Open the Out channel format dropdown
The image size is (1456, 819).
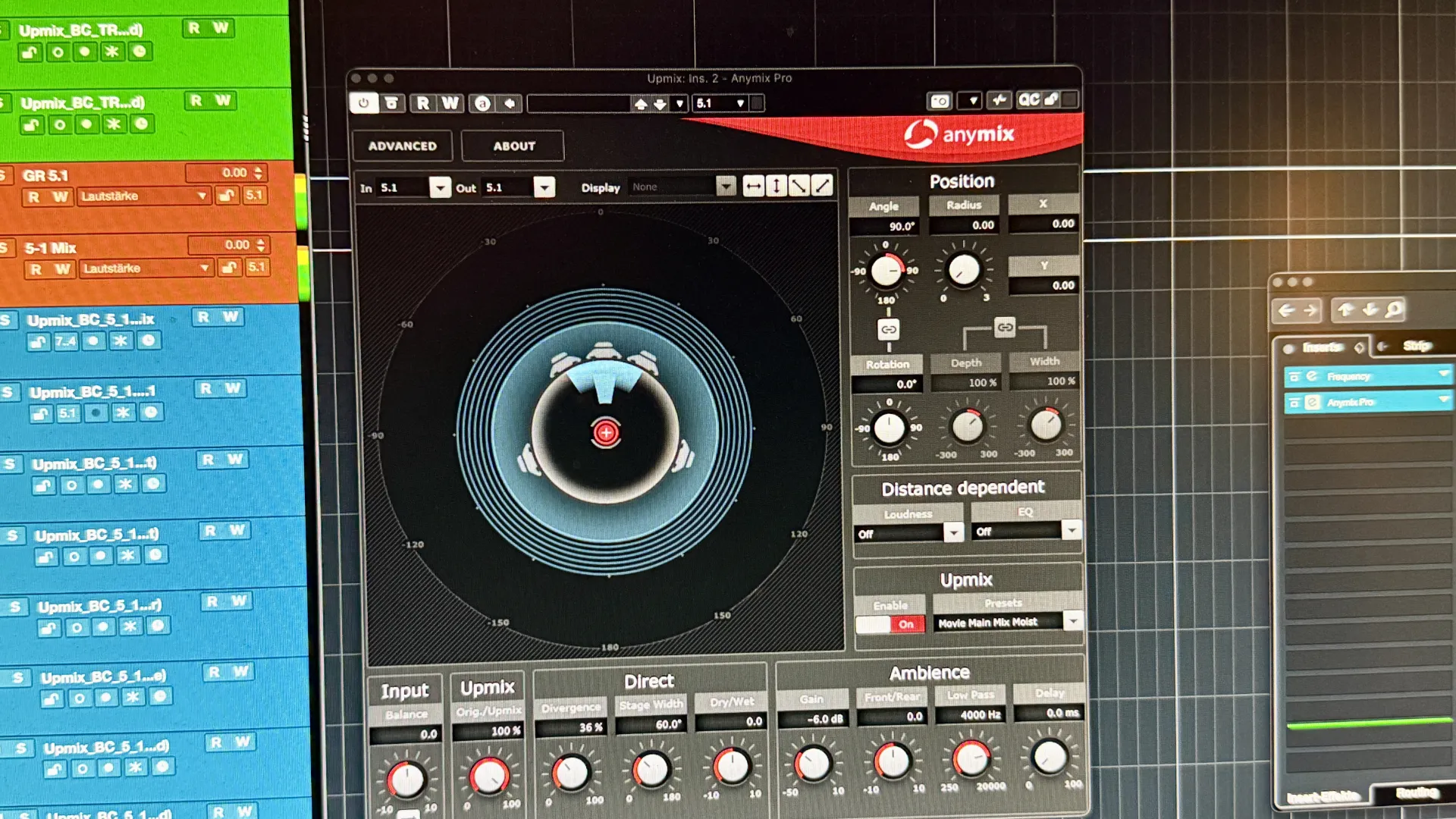[544, 187]
